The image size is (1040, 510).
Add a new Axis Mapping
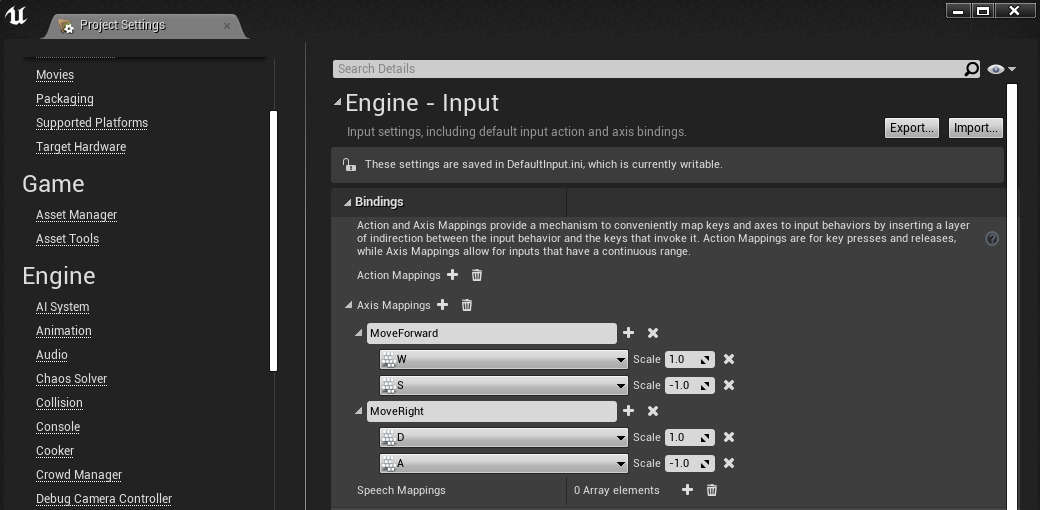tap(442, 305)
